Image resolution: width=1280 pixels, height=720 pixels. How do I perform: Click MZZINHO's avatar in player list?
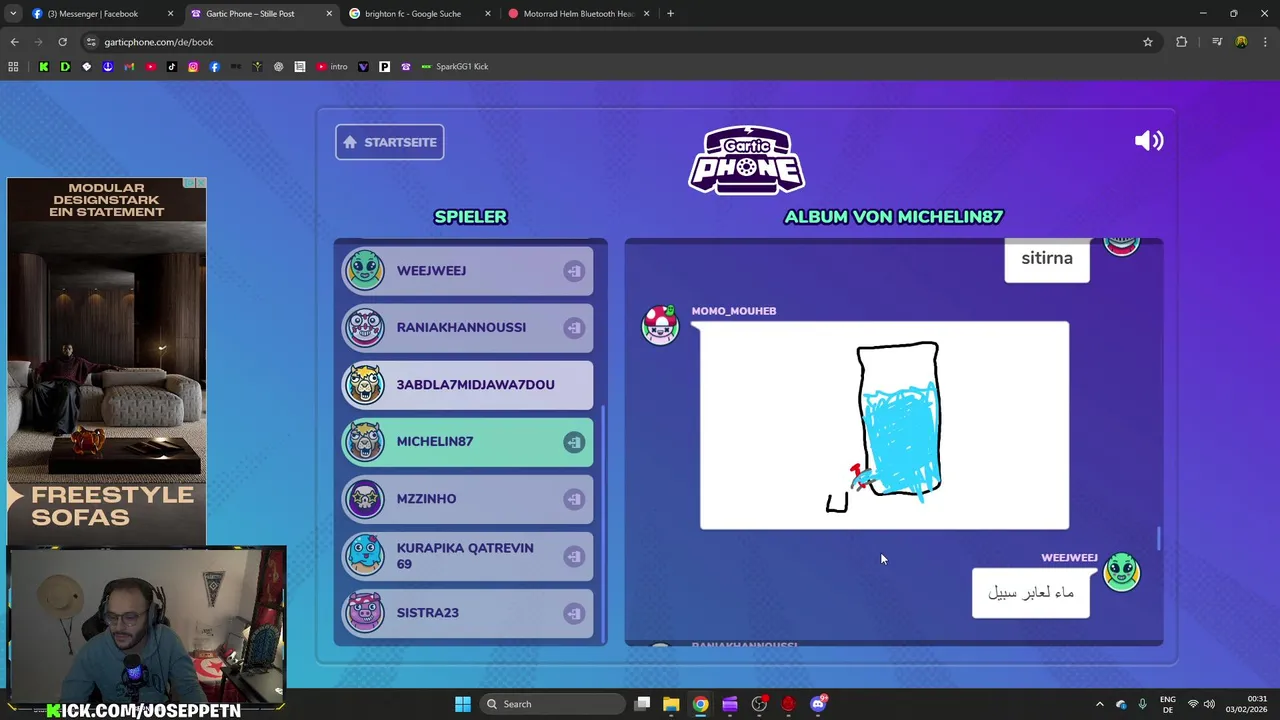coord(364,498)
